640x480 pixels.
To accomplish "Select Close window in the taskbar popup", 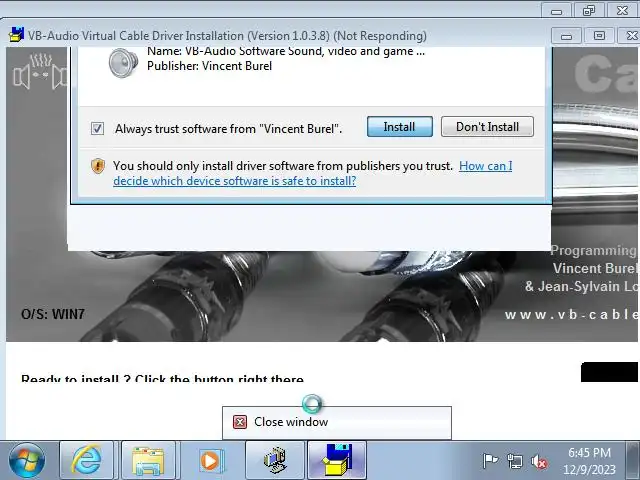I will pyautogui.click(x=337, y=422).
